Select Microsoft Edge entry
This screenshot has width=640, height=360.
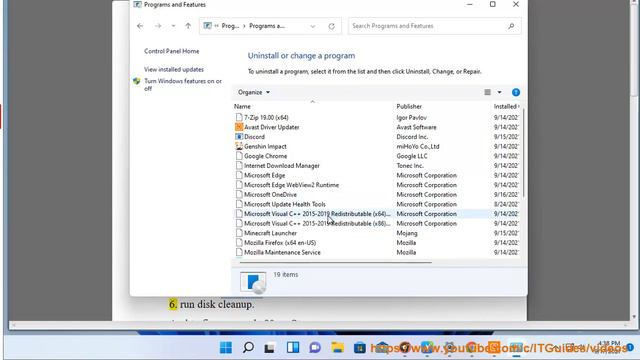click(x=264, y=175)
